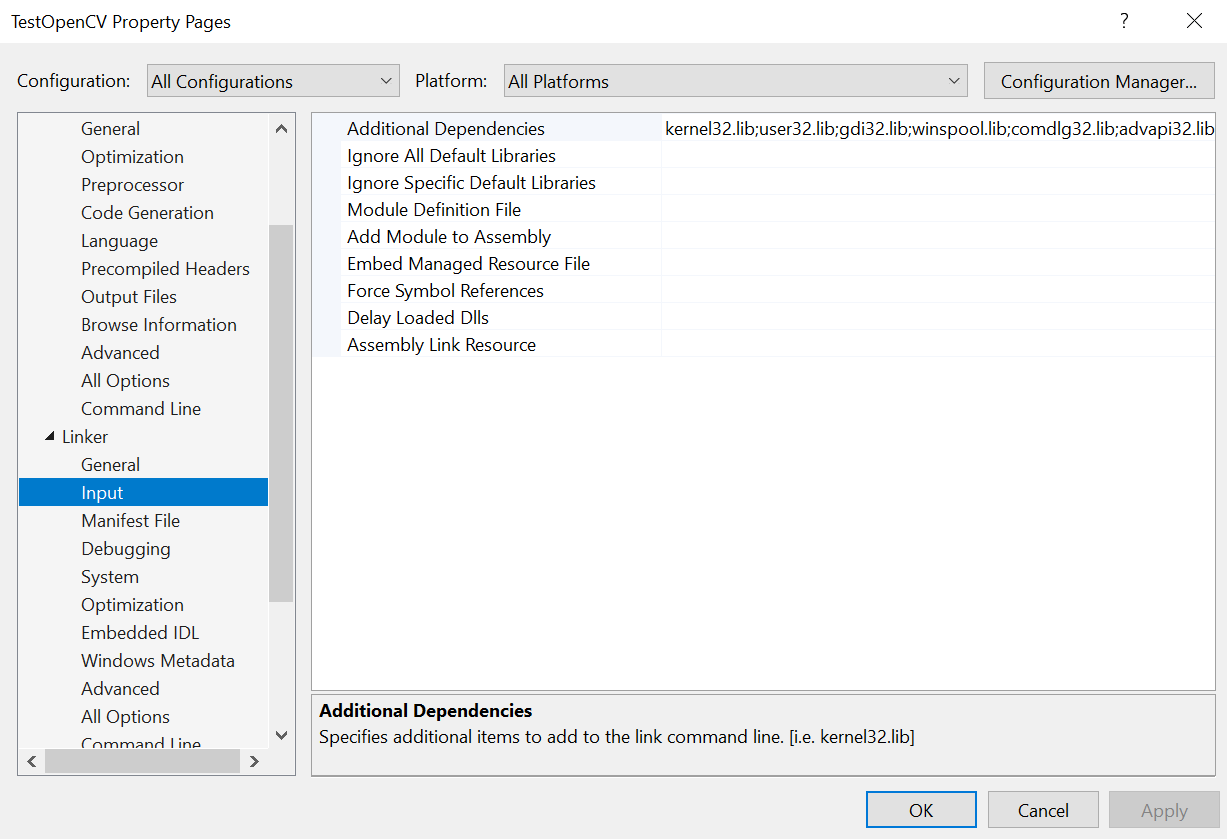Click the Configuration Manager button
The image size is (1227, 839).
coord(1098,80)
